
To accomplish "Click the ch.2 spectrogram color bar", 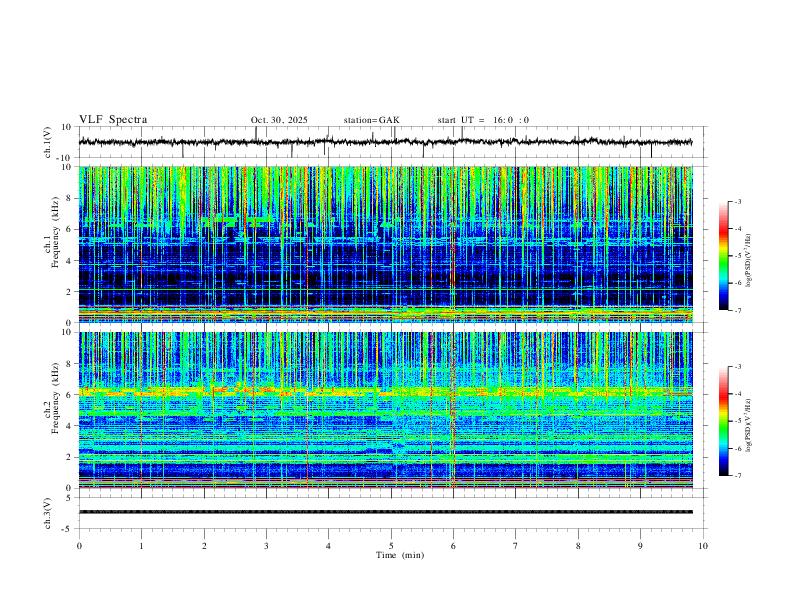I will 723,421.
